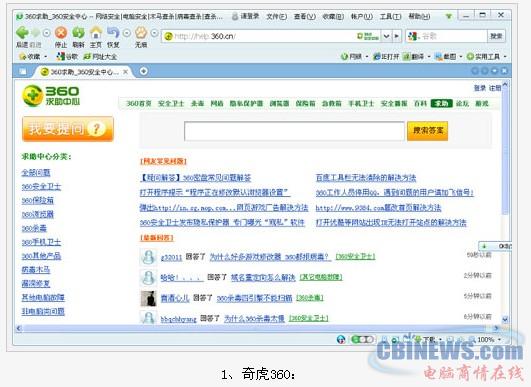Open the 文件(F) File menu
The image size is (531, 387).
pyautogui.click(x=276, y=16)
